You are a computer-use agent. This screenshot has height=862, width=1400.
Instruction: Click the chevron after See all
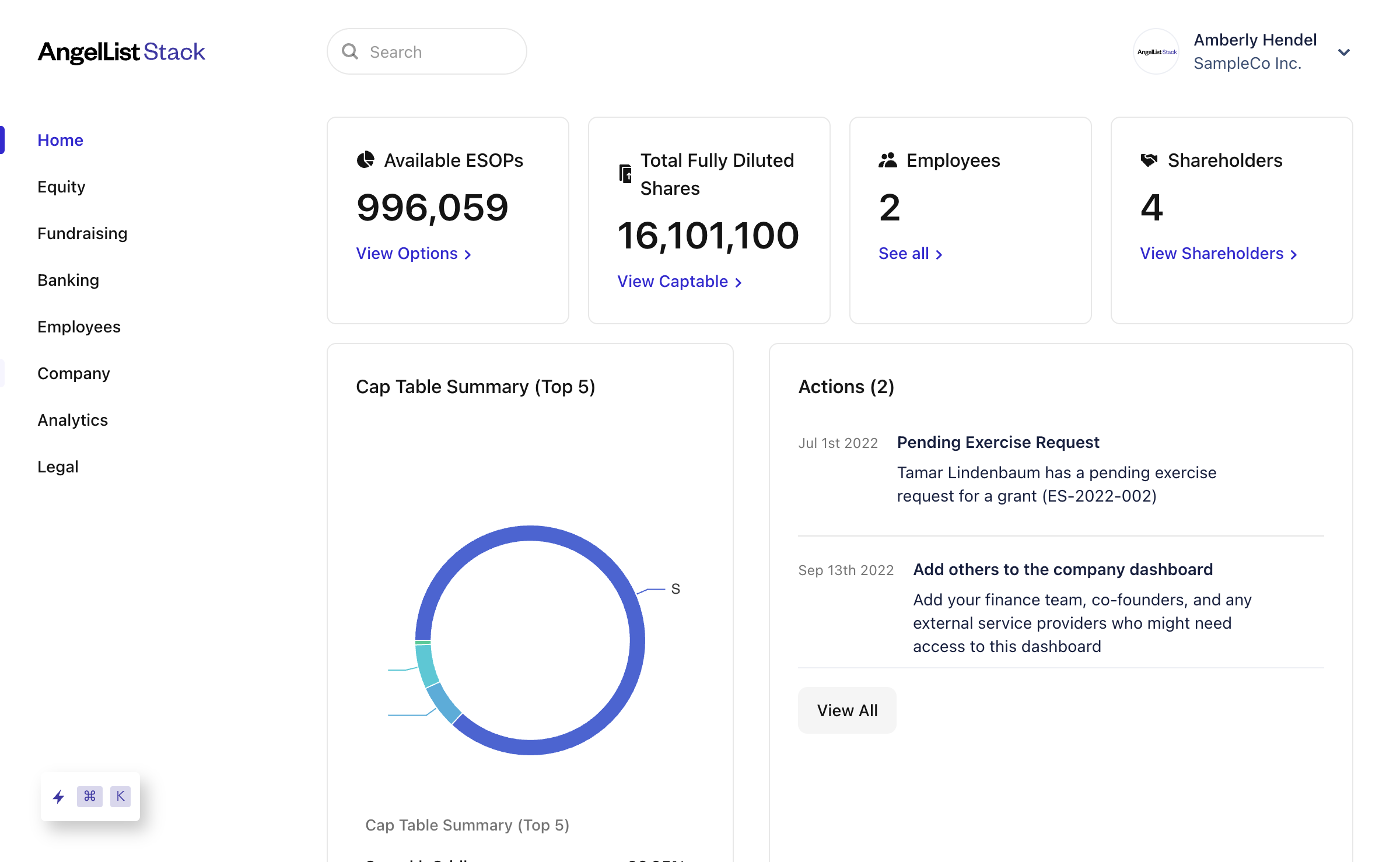coord(939,254)
